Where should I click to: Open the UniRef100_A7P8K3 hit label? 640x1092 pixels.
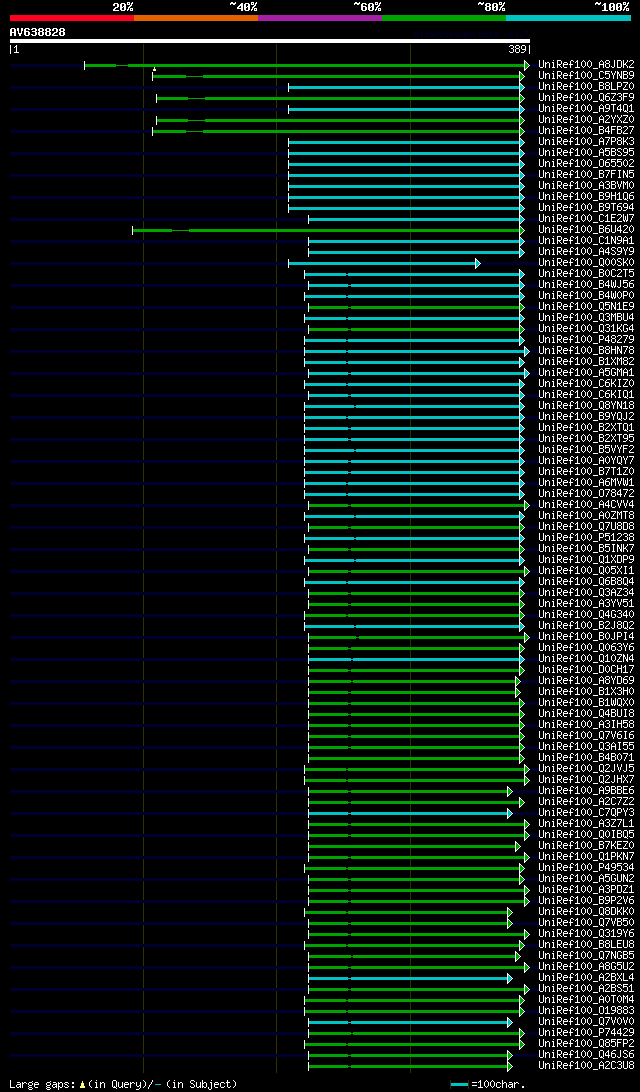586,141
